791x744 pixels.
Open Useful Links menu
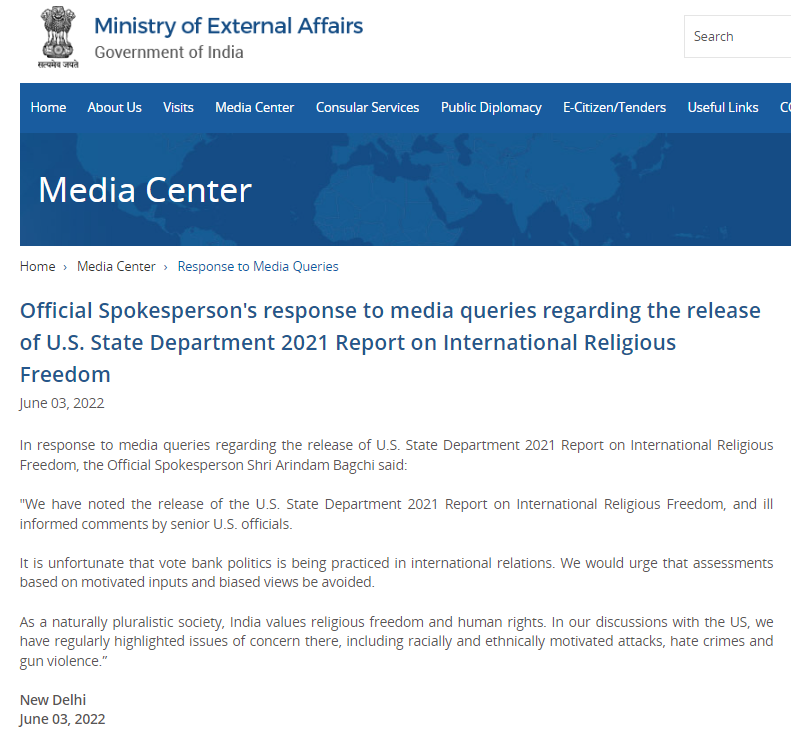pyautogui.click(x=722, y=107)
